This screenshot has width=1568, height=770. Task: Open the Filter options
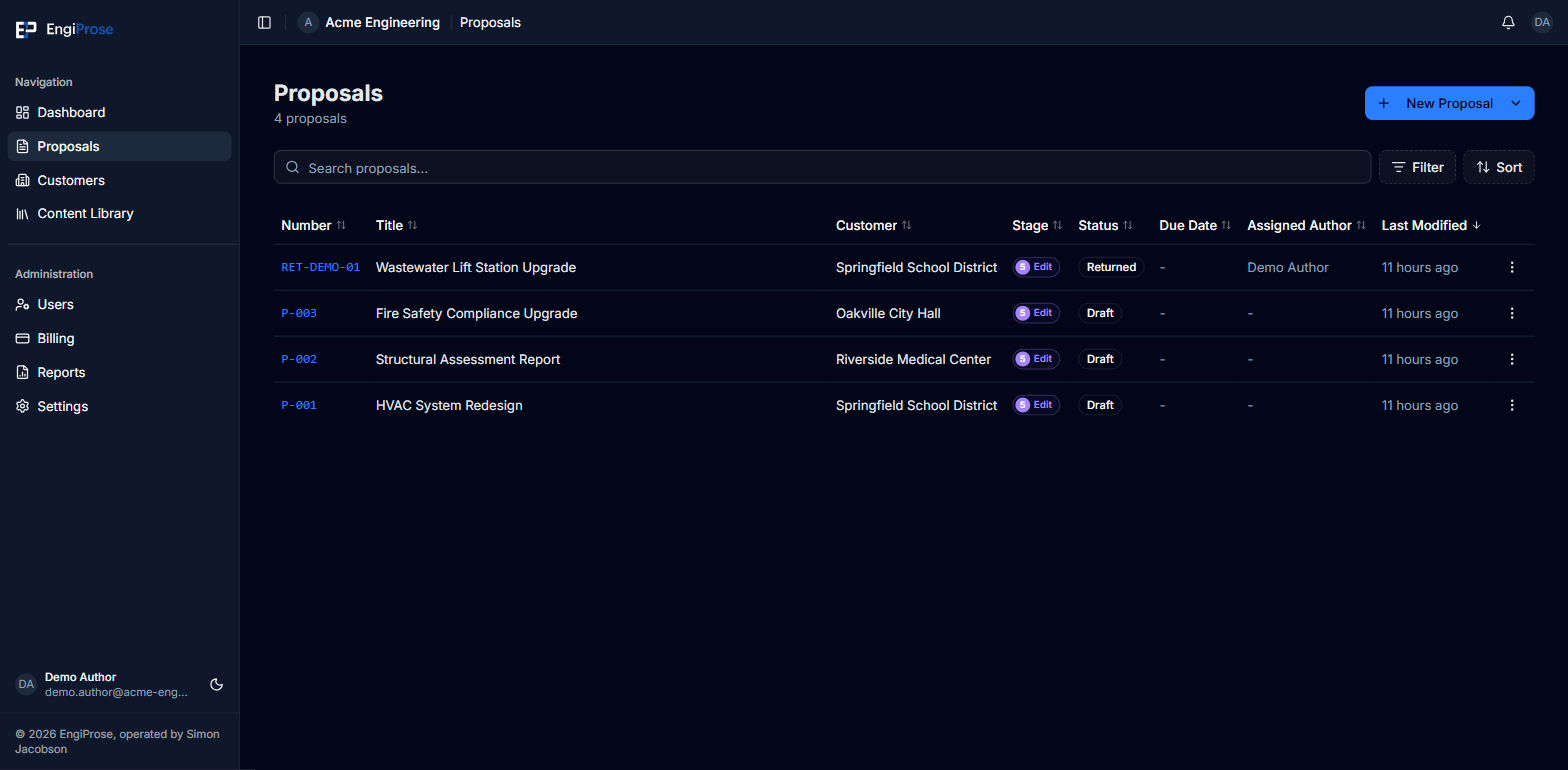pos(1417,167)
